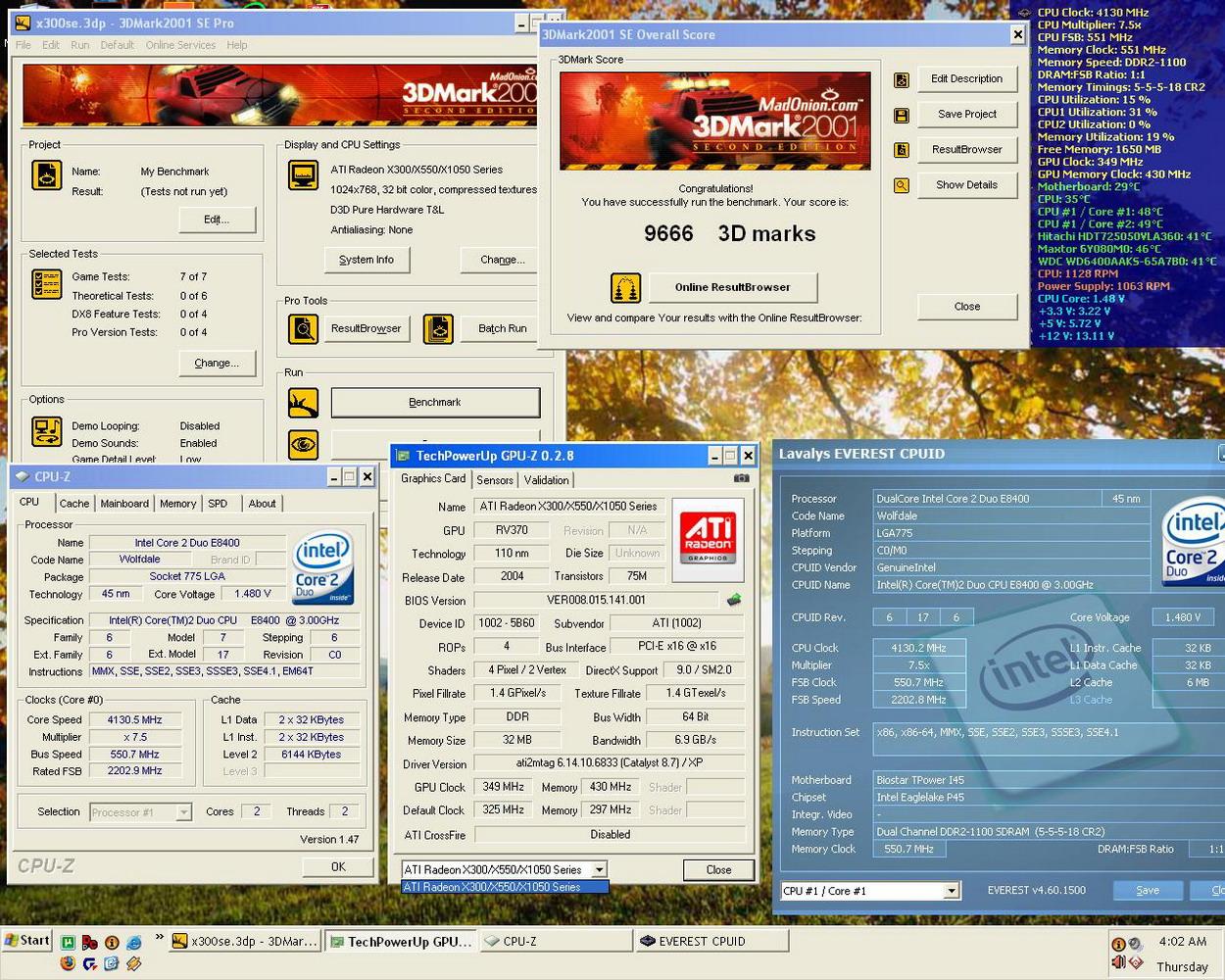Click the Selected Tests checklist icon
1225x980 pixels.
(47, 284)
